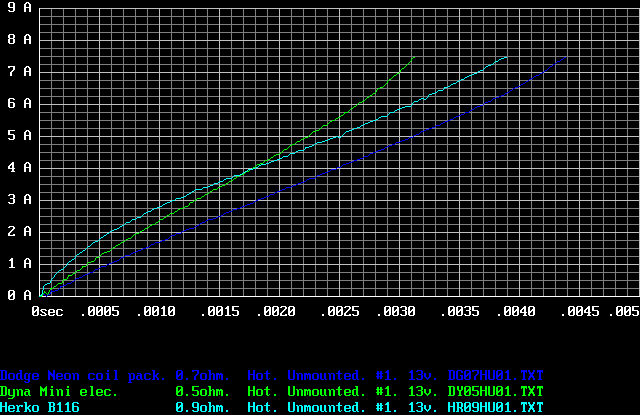Click the end of the green Dyna curve
Image resolution: width=640 pixels, height=415 pixels.
[x=414, y=58]
